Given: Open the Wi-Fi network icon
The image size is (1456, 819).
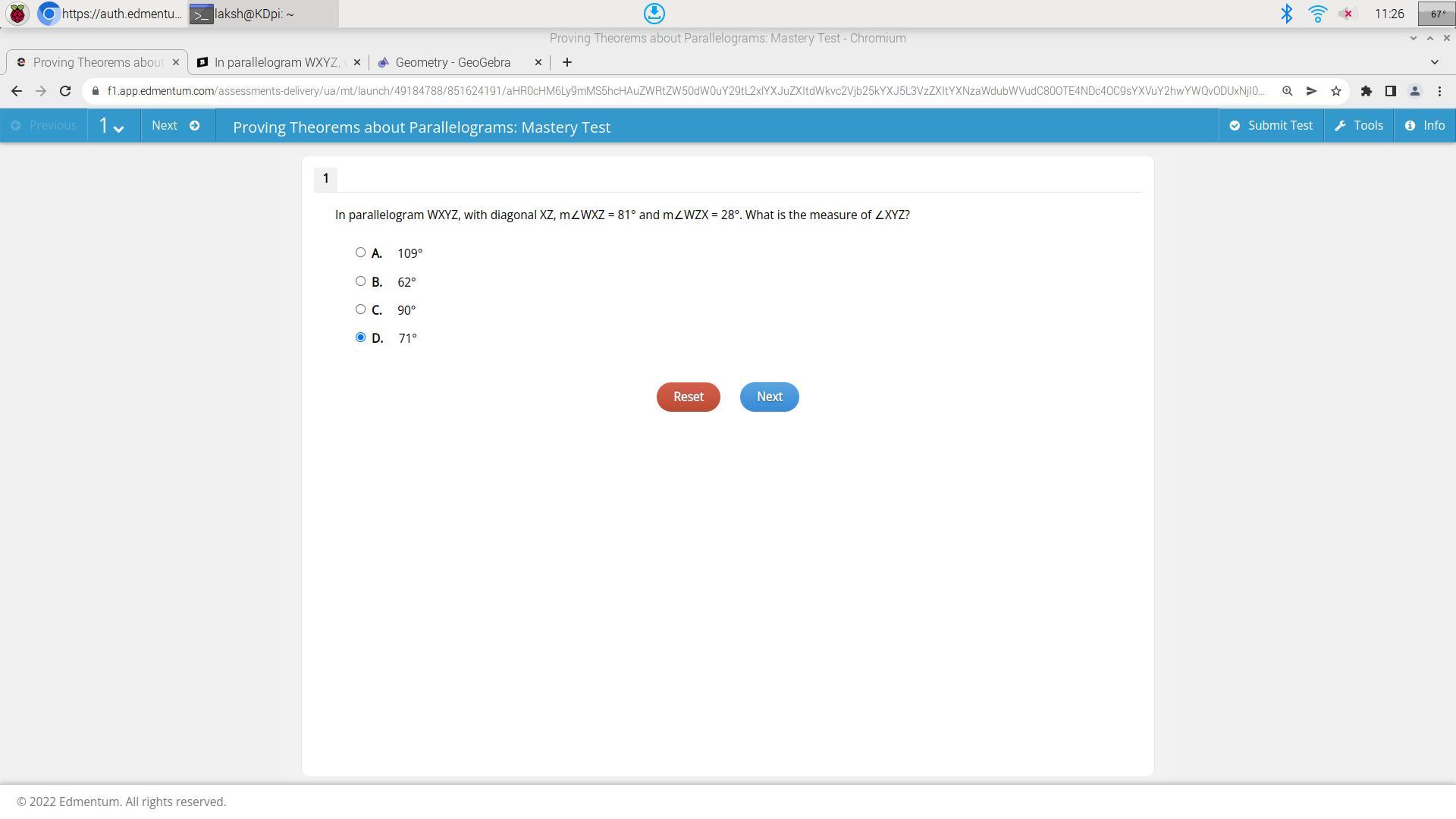Looking at the screenshot, I should pyautogui.click(x=1317, y=14).
